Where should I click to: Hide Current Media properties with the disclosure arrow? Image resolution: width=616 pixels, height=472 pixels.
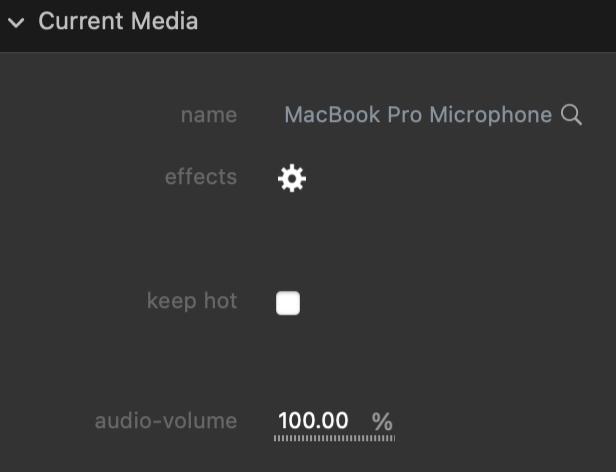point(16,22)
